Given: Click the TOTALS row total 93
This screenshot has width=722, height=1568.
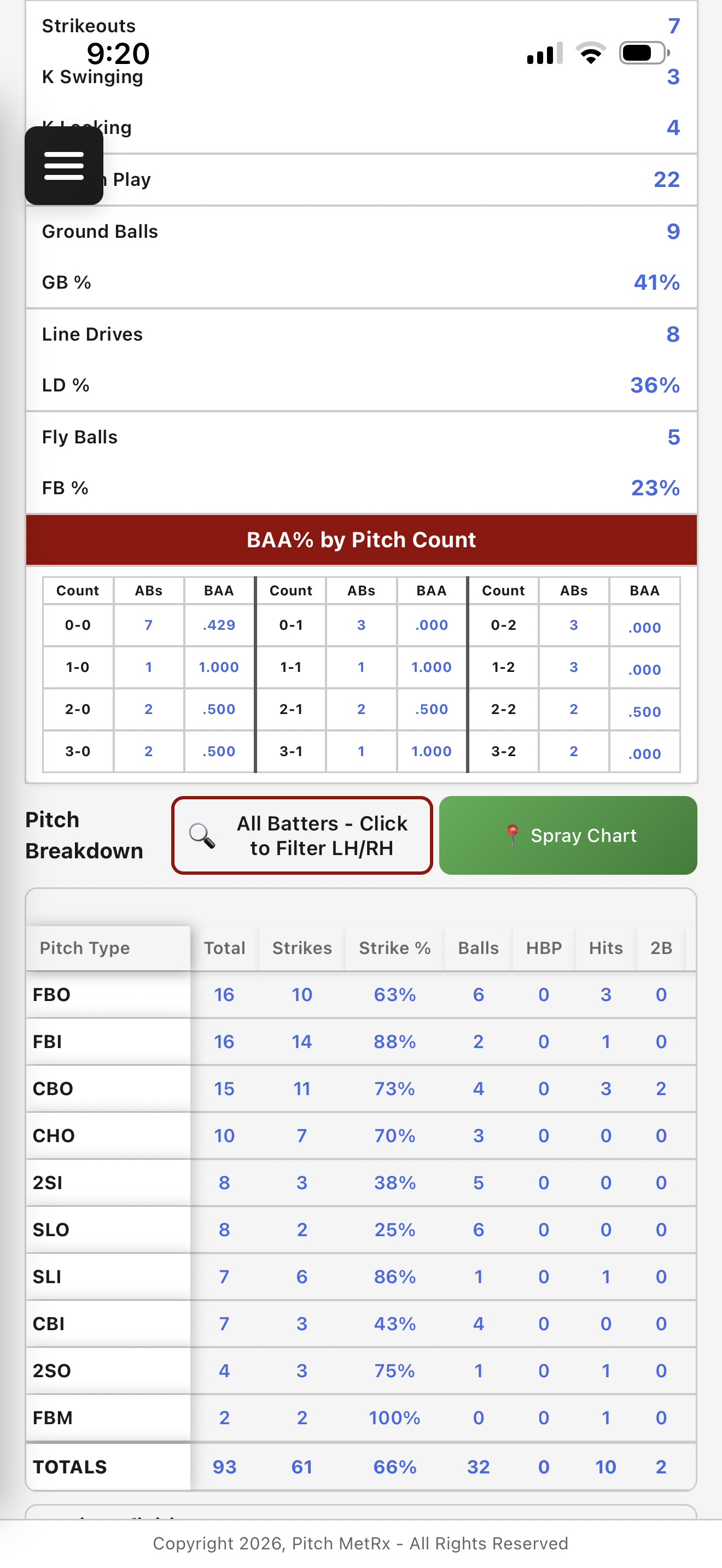Looking at the screenshot, I should (224, 1467).
